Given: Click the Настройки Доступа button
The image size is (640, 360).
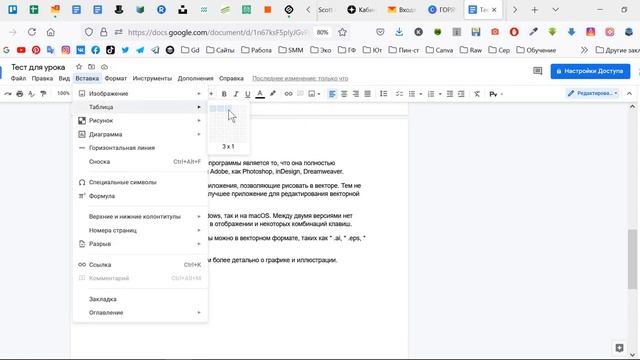Looking at the screenshot, I should 590,71.
